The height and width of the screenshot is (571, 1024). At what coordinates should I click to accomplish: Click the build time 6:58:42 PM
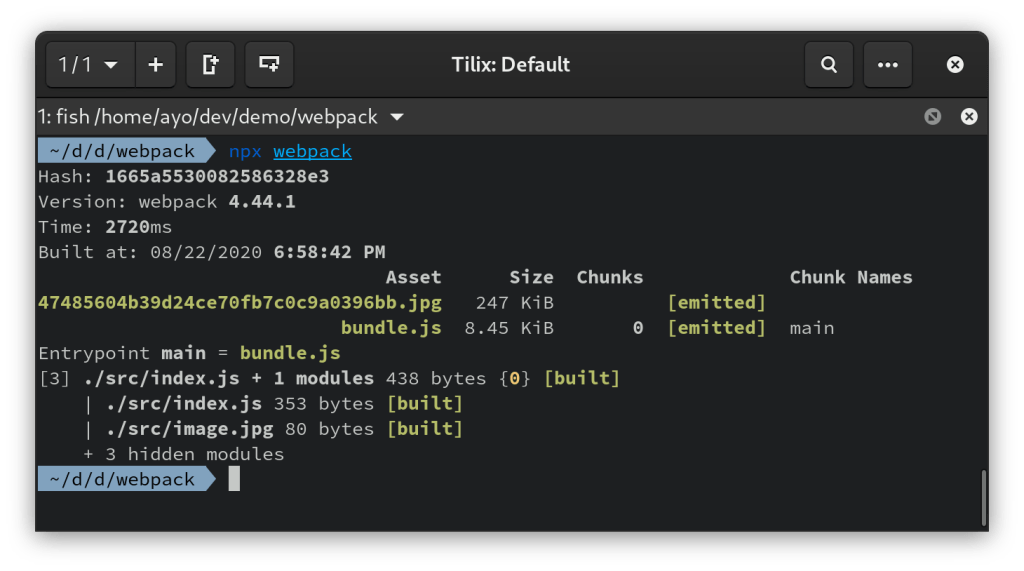[x=329, y=252]
